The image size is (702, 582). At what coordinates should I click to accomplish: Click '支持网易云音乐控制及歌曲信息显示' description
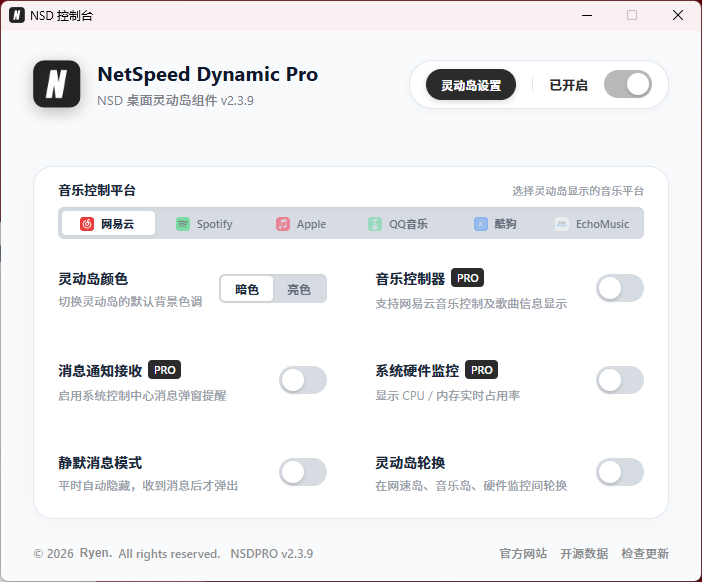pos(471,304)
